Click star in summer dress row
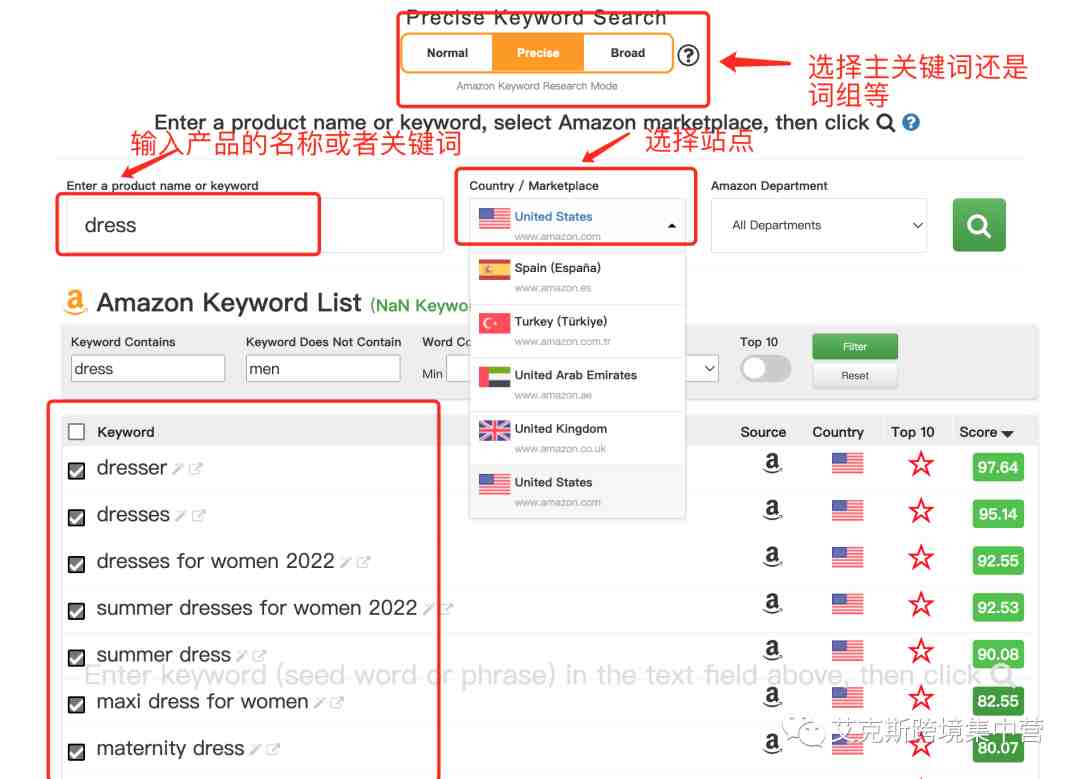Image resolution: width=1080 pixels, height=779 pixels. [921, 652]
